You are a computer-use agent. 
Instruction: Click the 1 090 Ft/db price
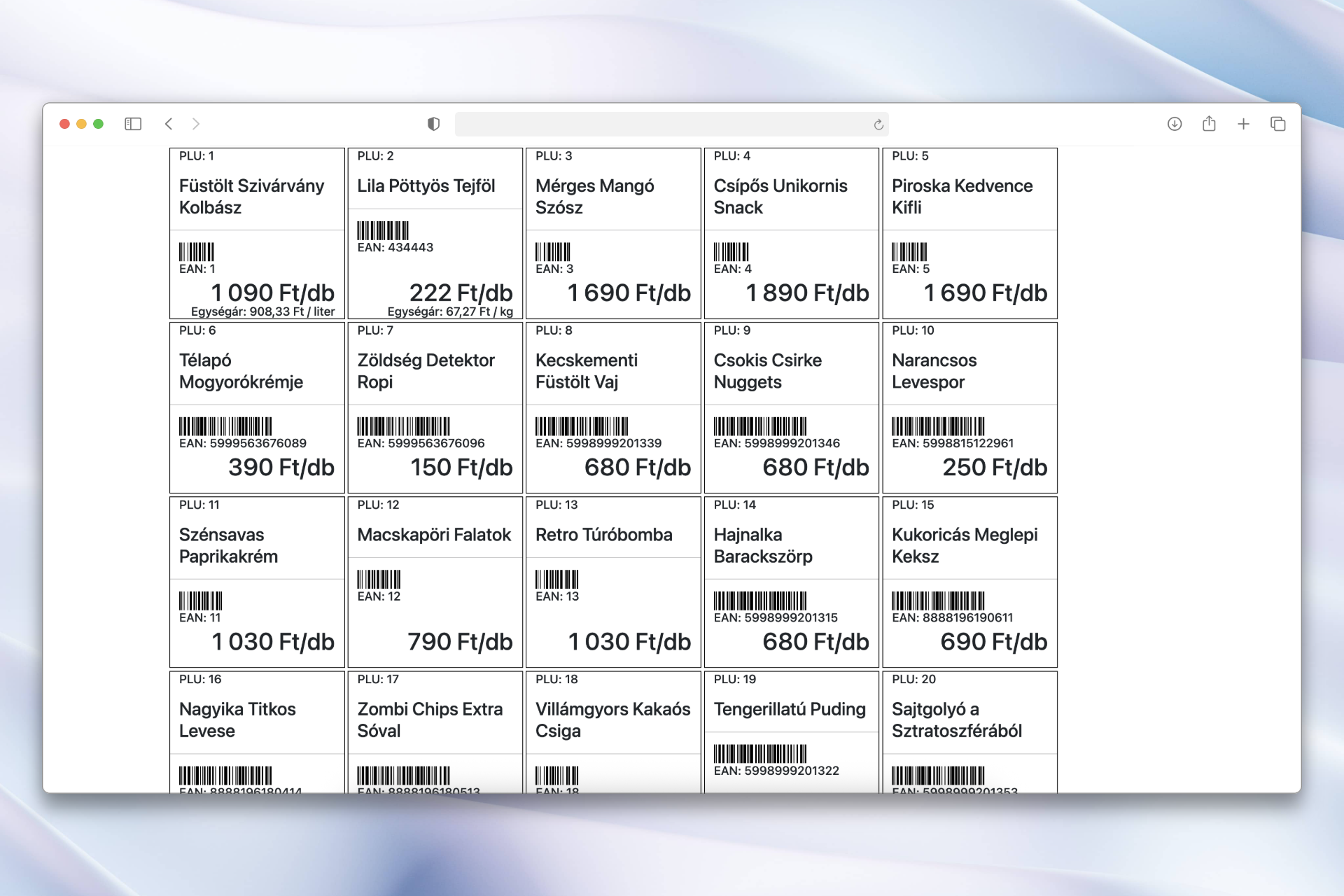[273, 293]
